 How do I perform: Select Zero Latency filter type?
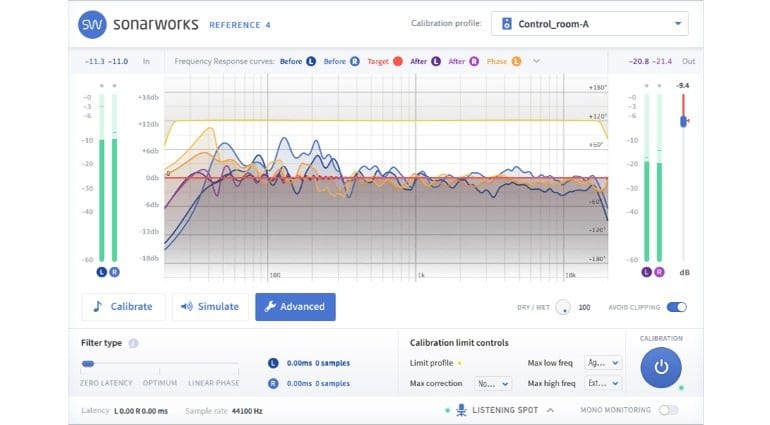coord(106,383)
